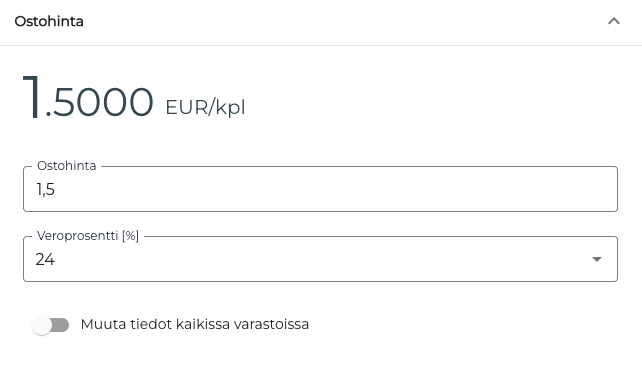Click the large 1.5000 price display
This screenshot has height=384, width=642.
88,98
